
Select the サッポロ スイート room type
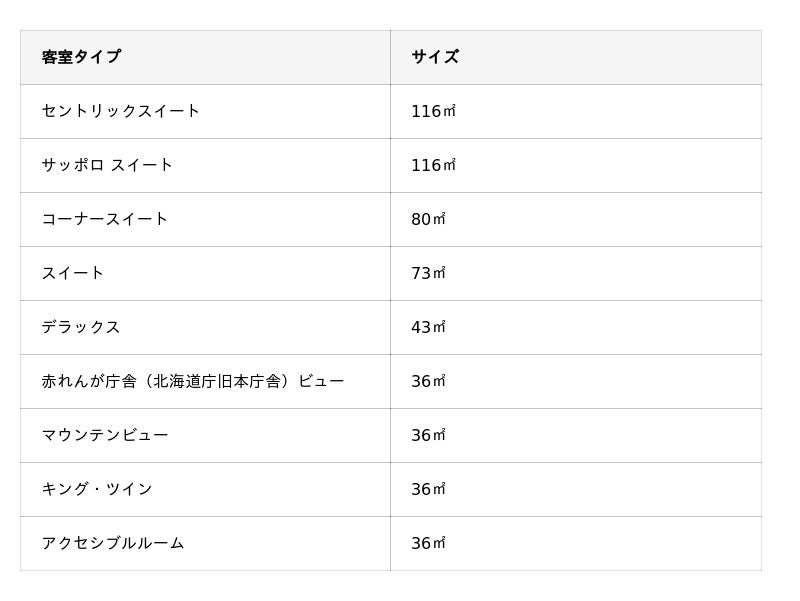tap(107, 165)
